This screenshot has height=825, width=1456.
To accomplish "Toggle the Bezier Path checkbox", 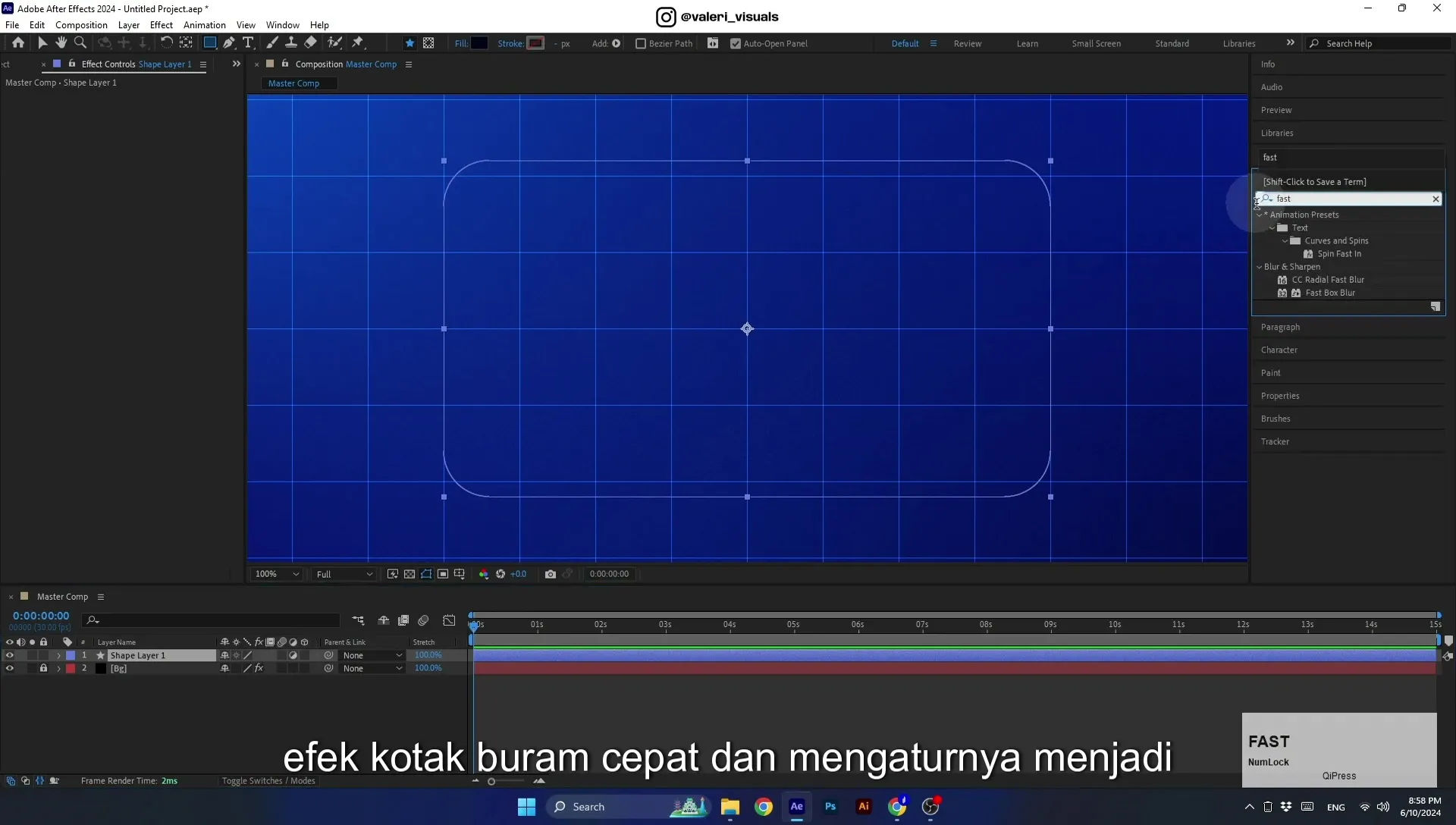I will coord(641,43).
